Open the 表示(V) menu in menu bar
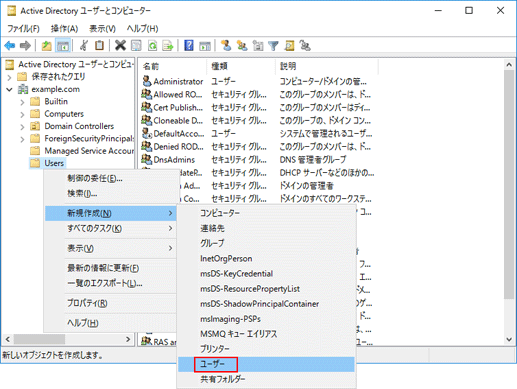 click(102, 29)
